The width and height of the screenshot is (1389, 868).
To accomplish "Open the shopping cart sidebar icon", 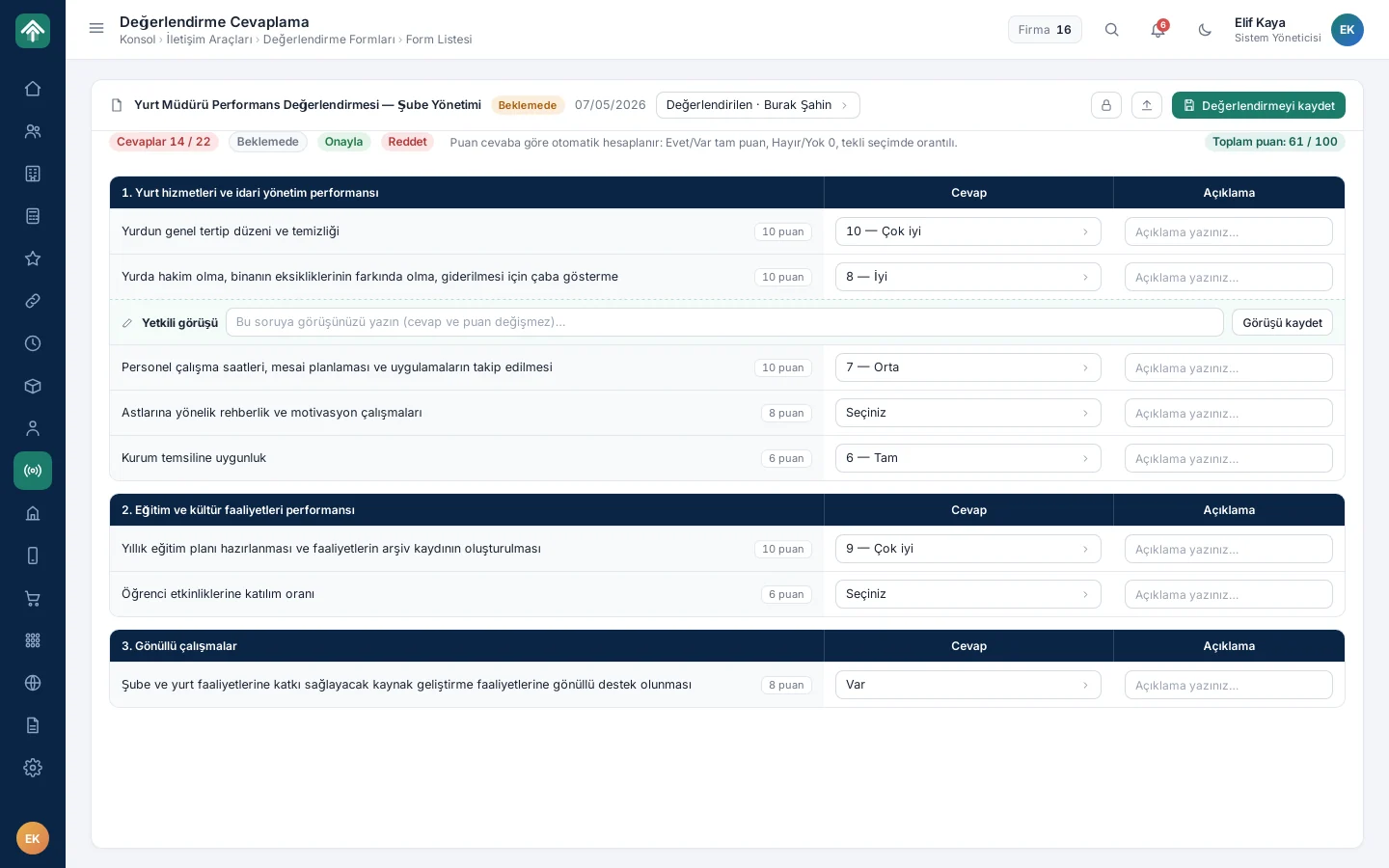I will (x=33, y=598).
